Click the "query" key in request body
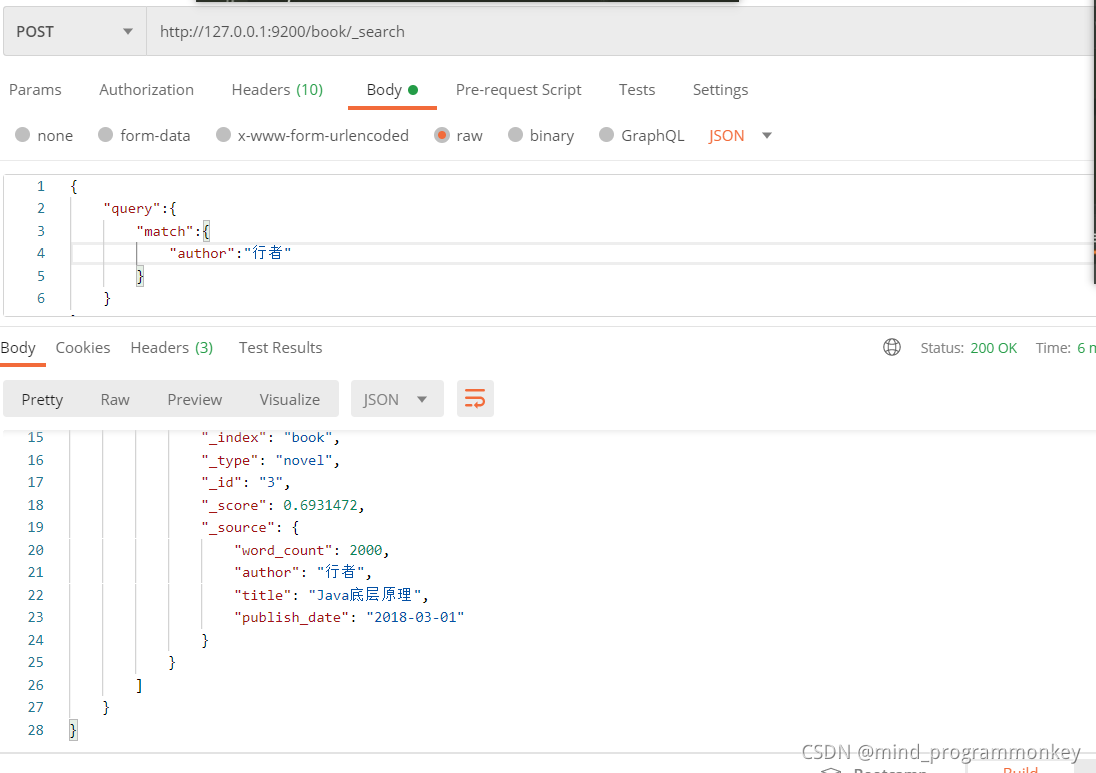This screenshot has width=1096, height=773. tap(131, 208)
